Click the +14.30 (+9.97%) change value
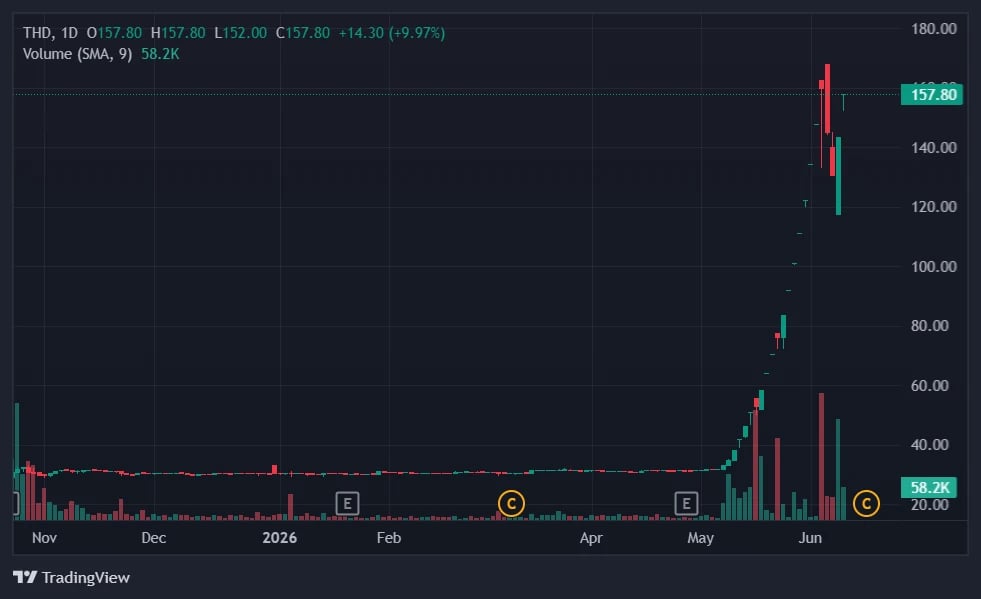 point(392,33)
